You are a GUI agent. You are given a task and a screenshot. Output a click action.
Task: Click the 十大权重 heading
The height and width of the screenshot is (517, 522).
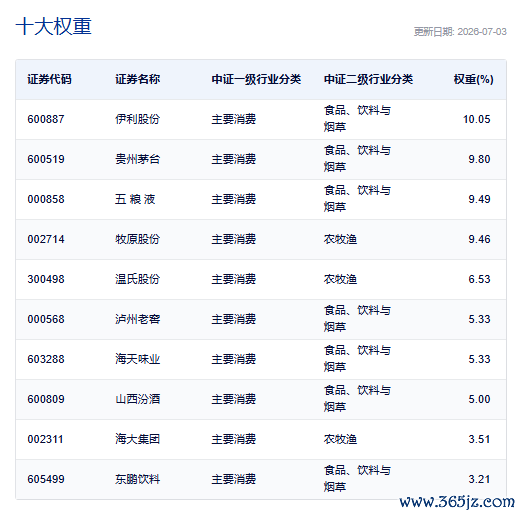[x=53, y=26]
